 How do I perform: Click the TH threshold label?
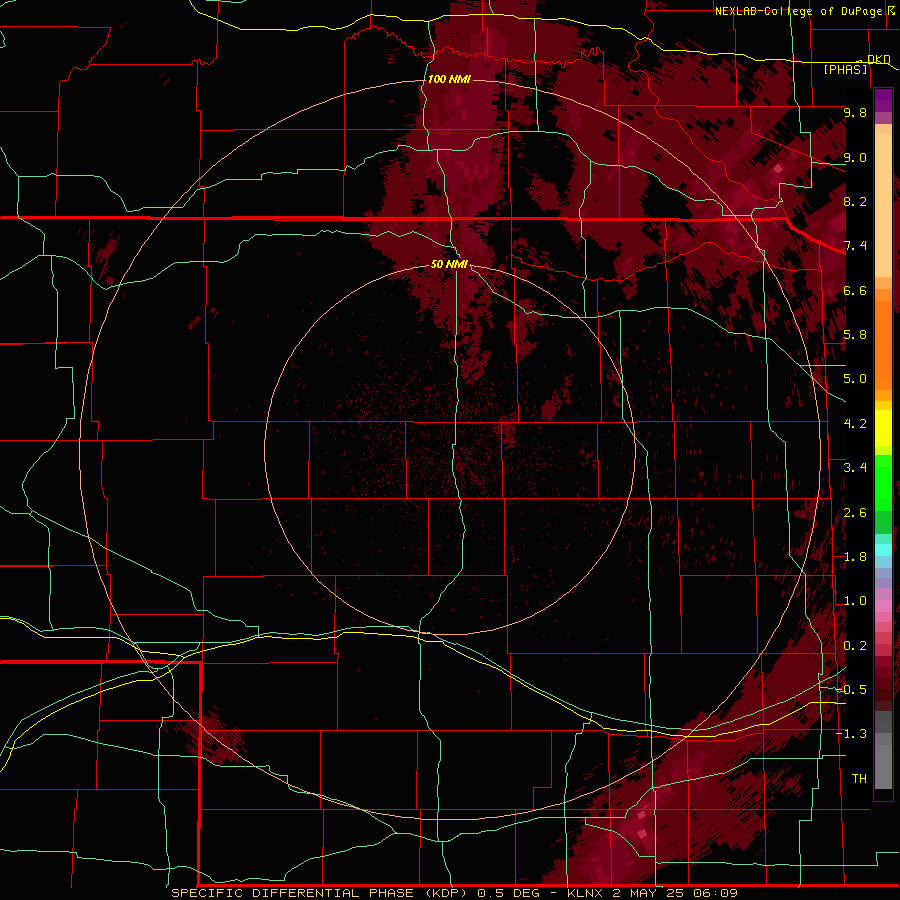(x=859, y=779)
